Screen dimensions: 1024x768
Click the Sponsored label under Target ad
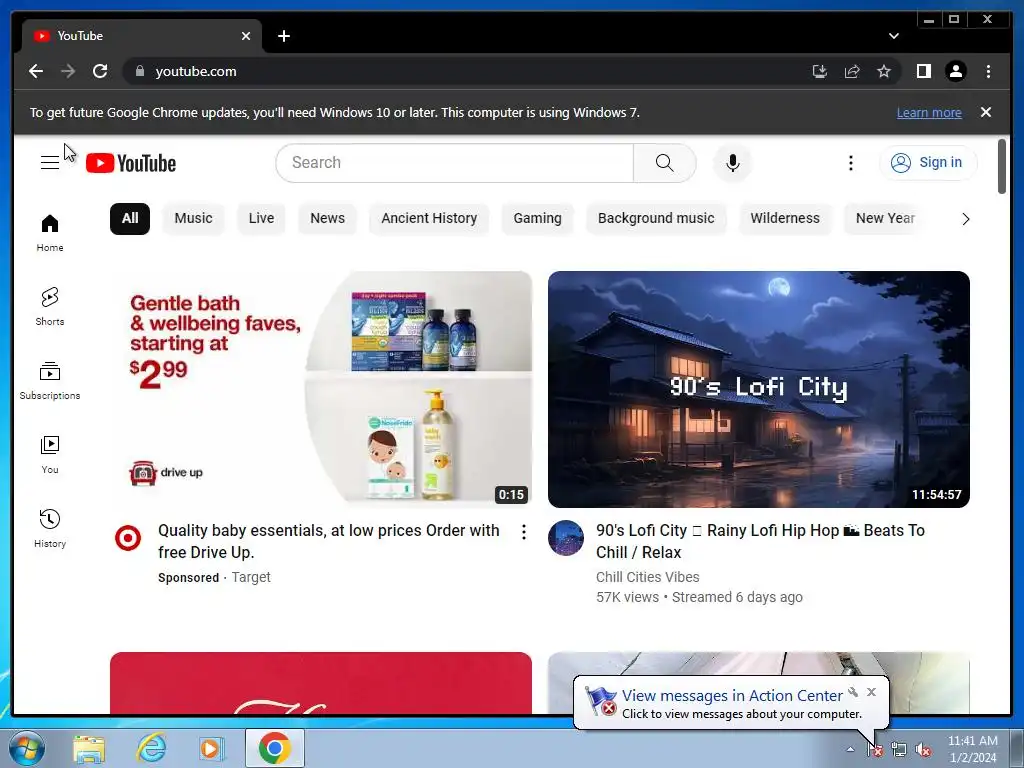[x=188, y=577]
